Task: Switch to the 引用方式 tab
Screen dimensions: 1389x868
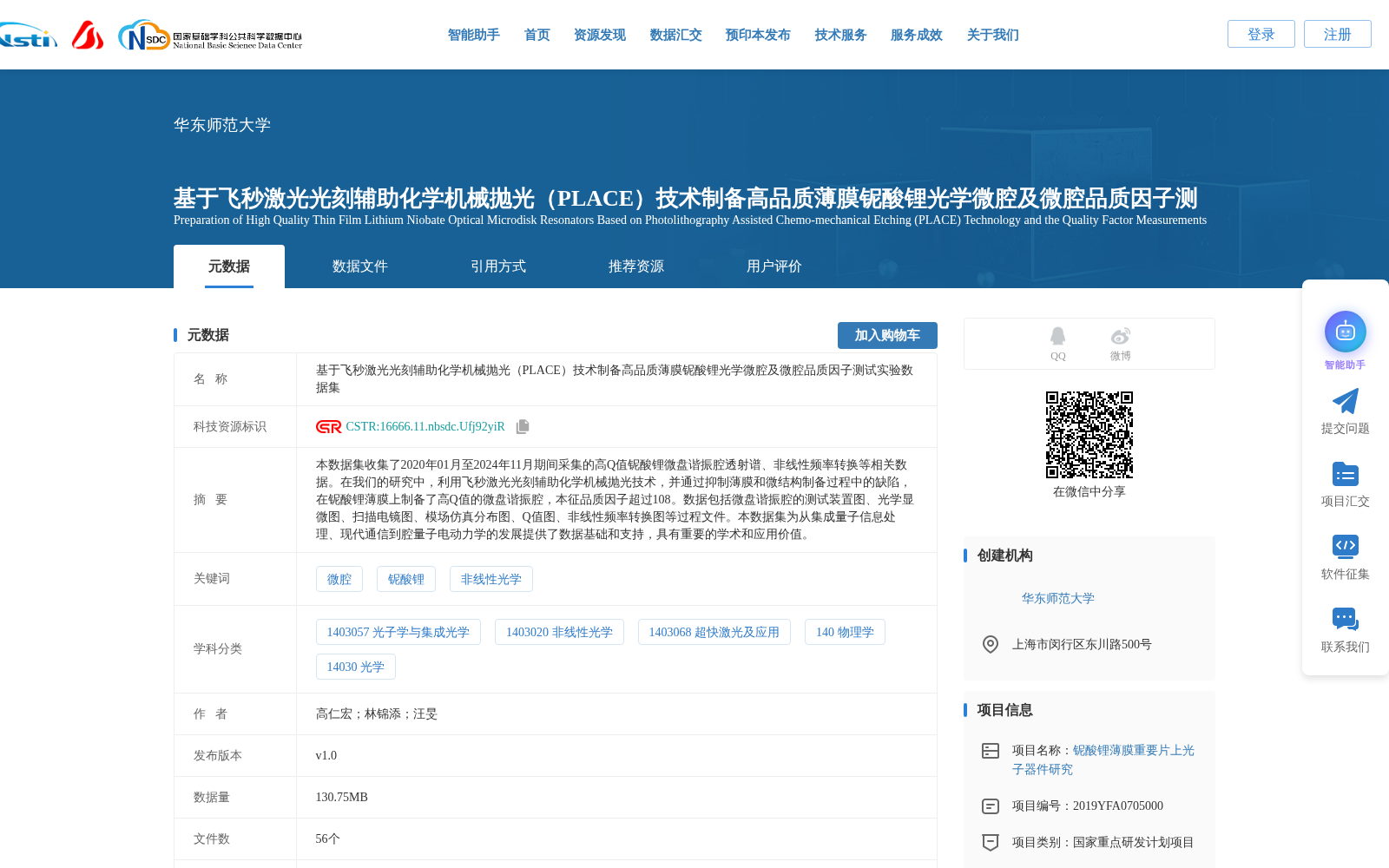Action: tap(498, 266)
